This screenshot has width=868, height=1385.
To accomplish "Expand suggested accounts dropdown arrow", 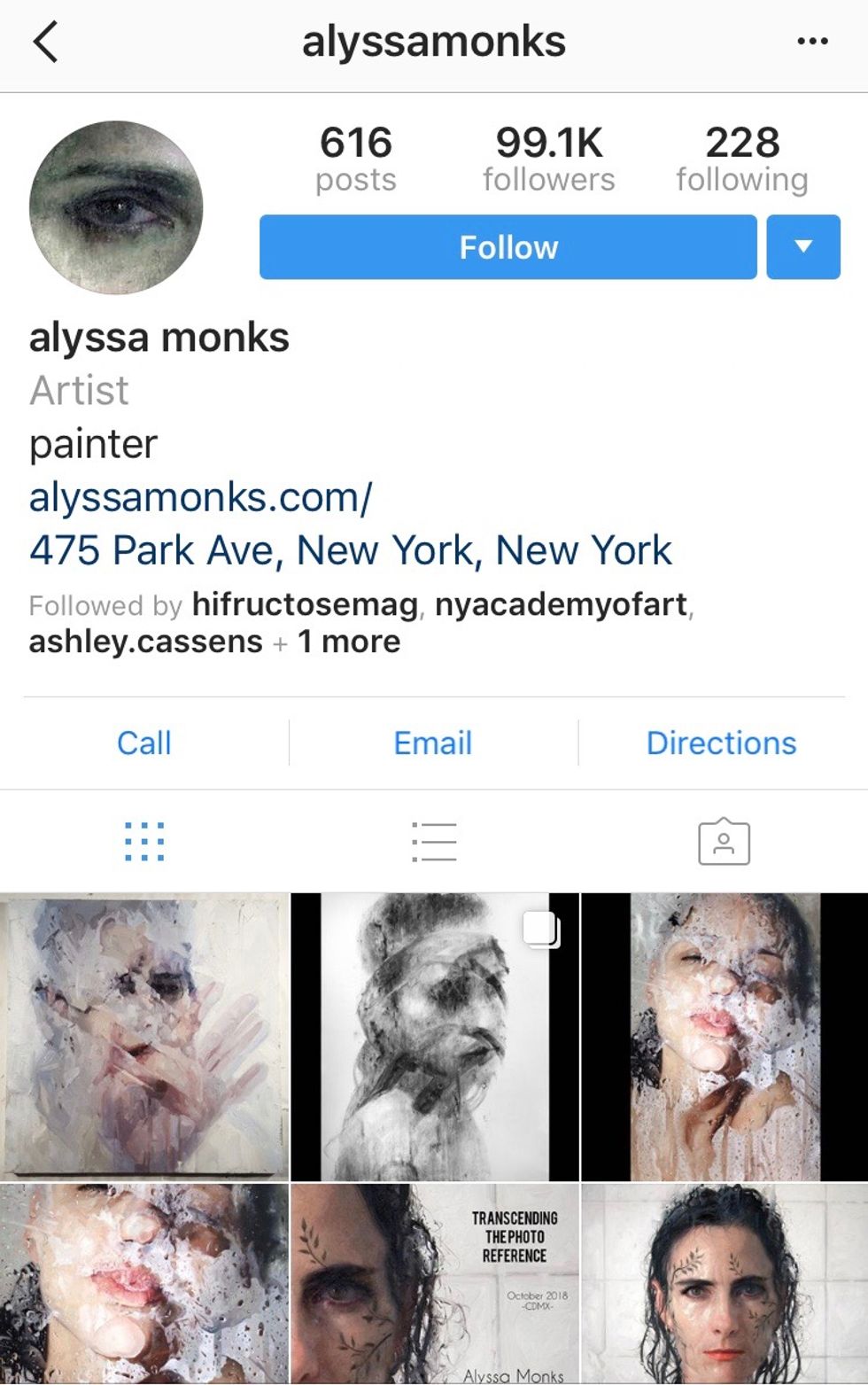I will (803, 247).
